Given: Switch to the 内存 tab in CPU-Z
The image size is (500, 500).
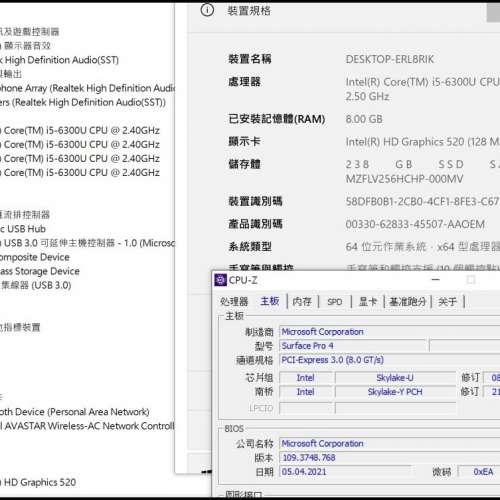Looking at the screenshot, I should 302,302.
